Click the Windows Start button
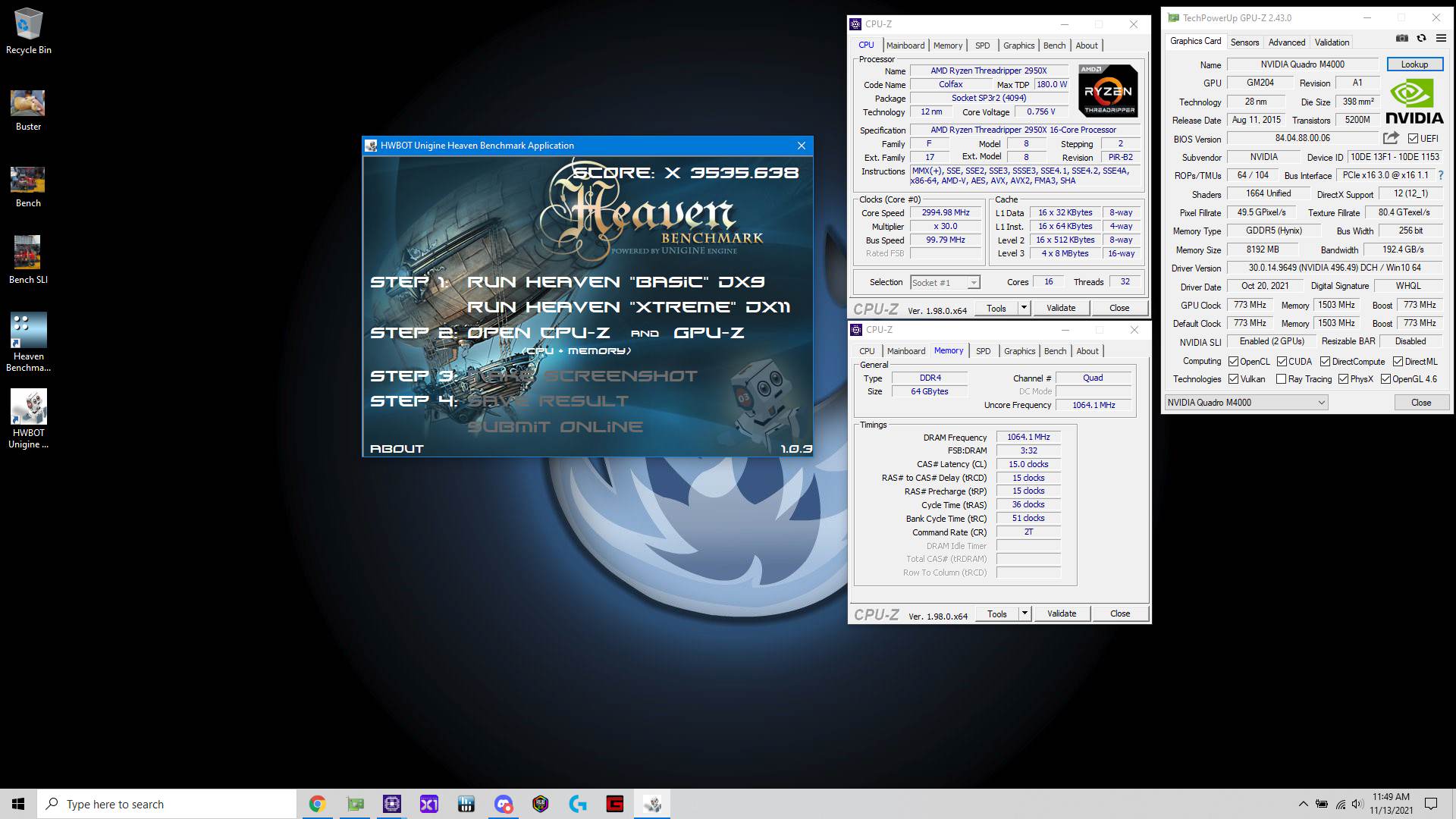1456x819 pixels. coord(18,804)
